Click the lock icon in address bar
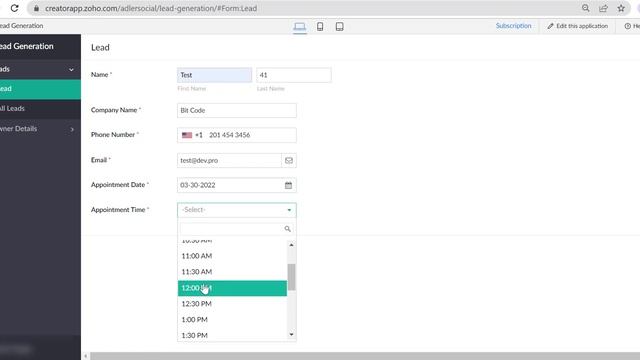640x360 pixels. coord(36,8)
